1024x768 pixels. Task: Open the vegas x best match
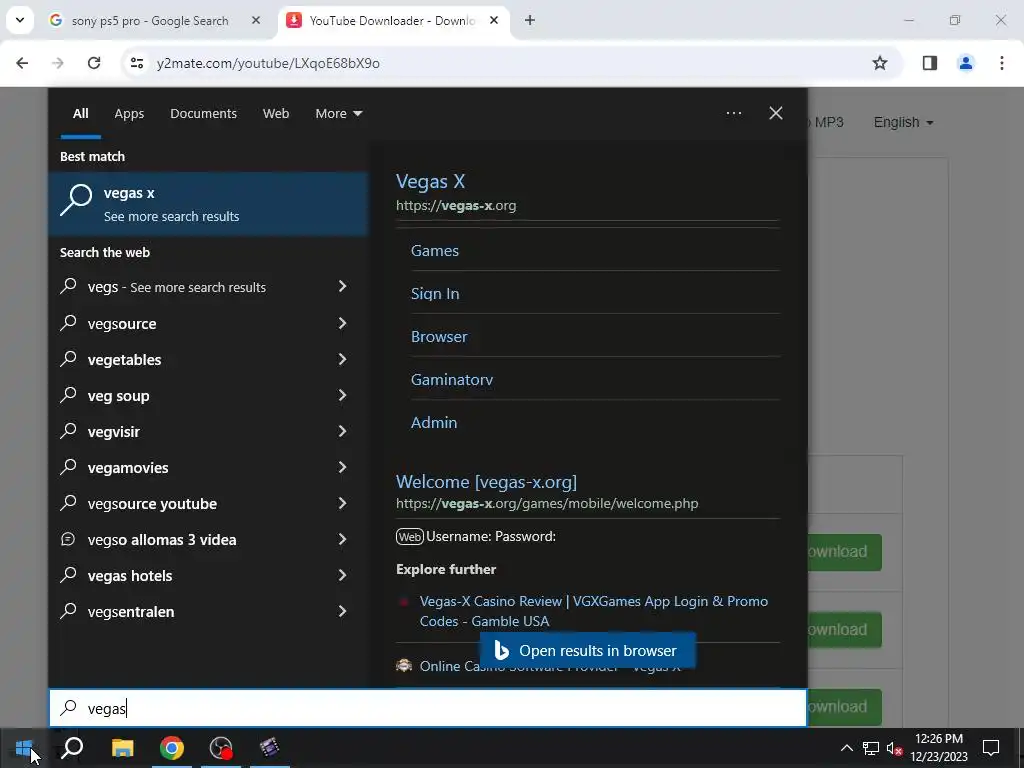pos(208,204)
